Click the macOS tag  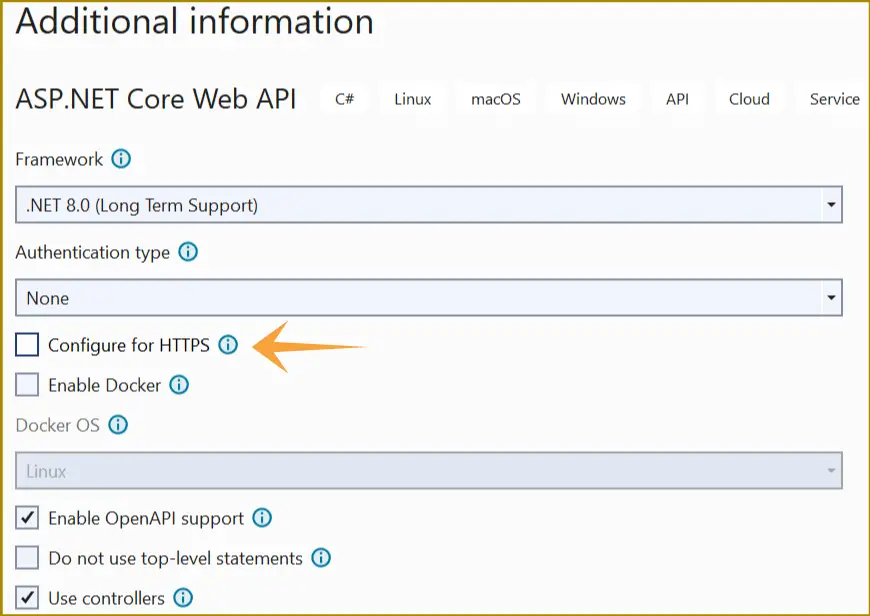coord(495,99)
